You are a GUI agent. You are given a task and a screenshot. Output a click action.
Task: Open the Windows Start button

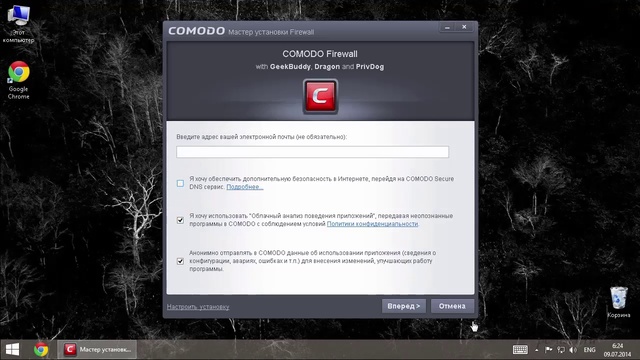point(12,349)
